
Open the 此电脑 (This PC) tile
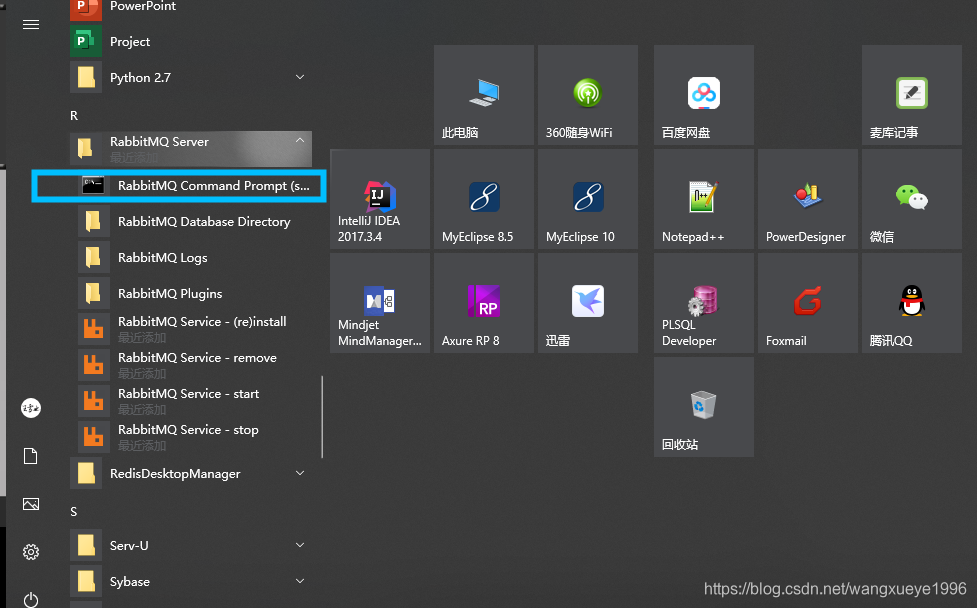[484, 95]
